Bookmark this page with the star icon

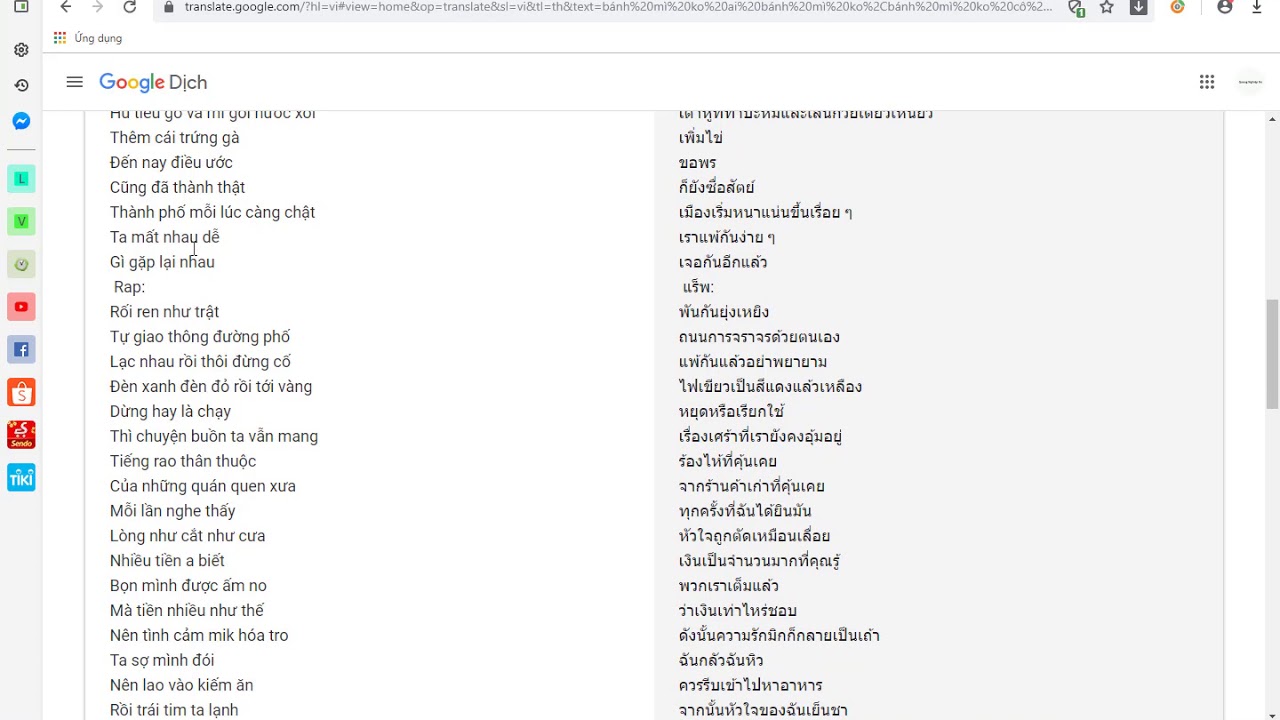click(1107, 7)
